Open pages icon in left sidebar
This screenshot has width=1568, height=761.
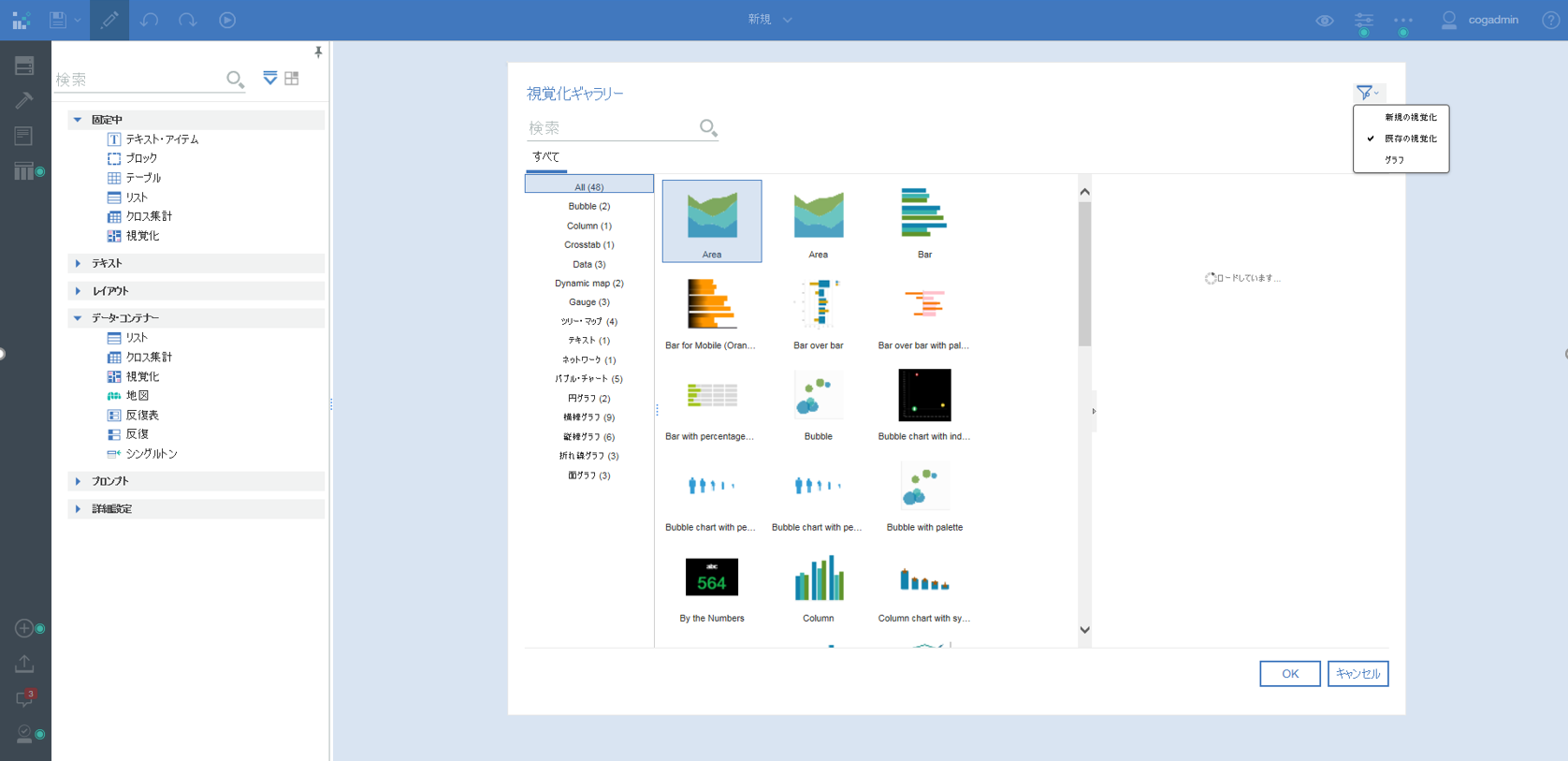pos(24,136)
